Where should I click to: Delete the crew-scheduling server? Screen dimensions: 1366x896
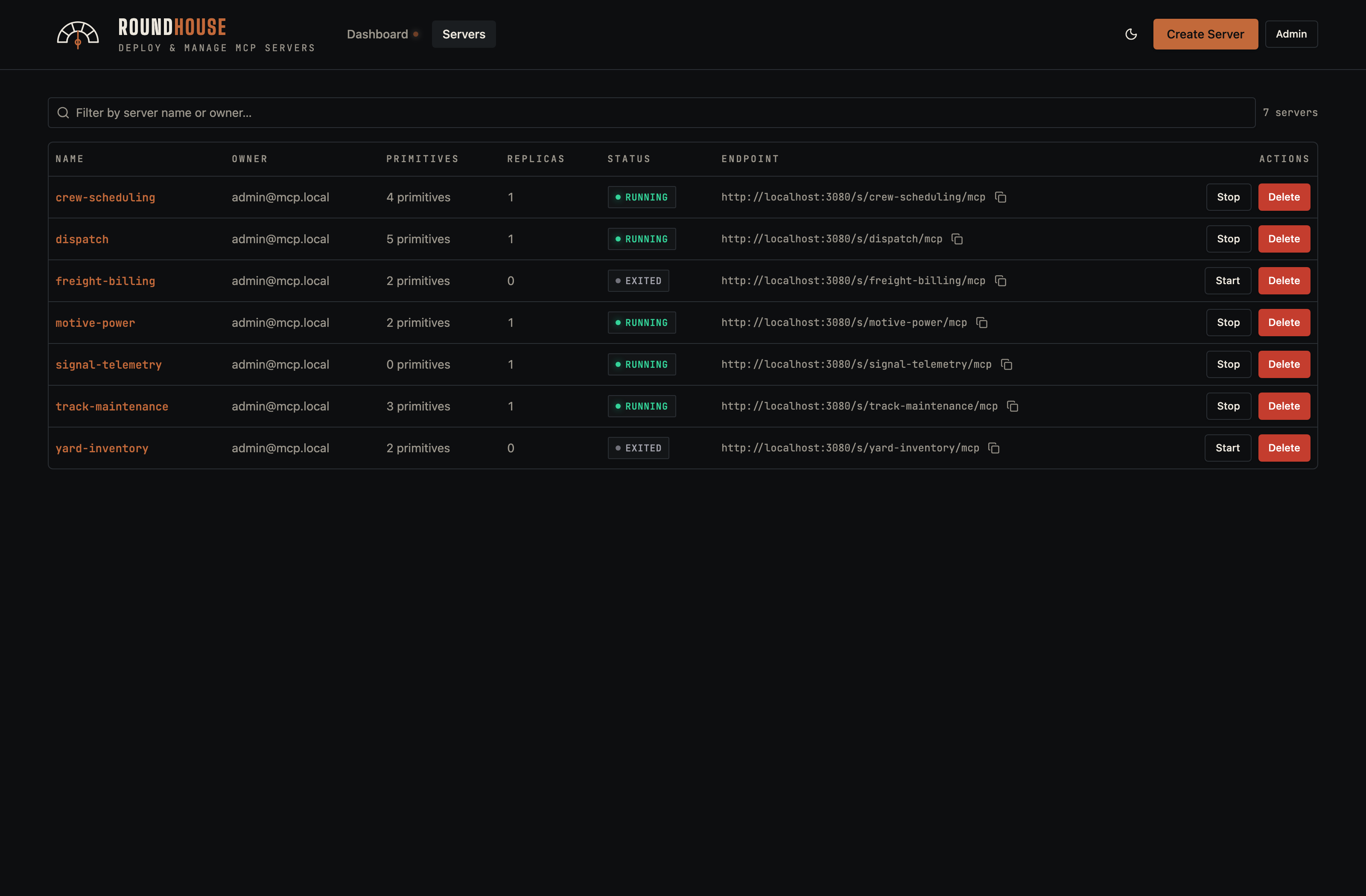(1284, 197)
